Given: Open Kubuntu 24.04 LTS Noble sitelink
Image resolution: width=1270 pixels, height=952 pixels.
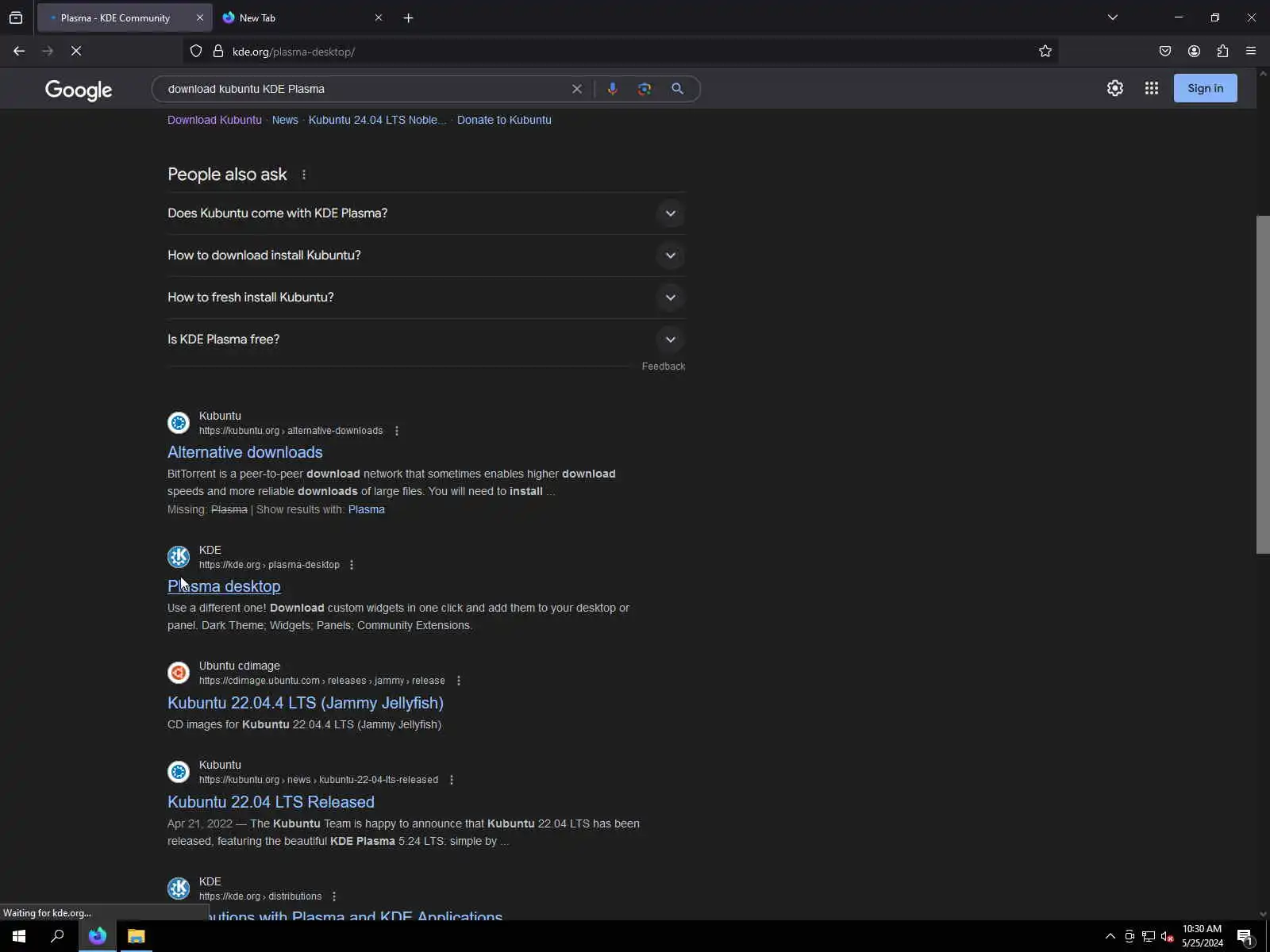Looking at the screenshot, I should 377,120.
